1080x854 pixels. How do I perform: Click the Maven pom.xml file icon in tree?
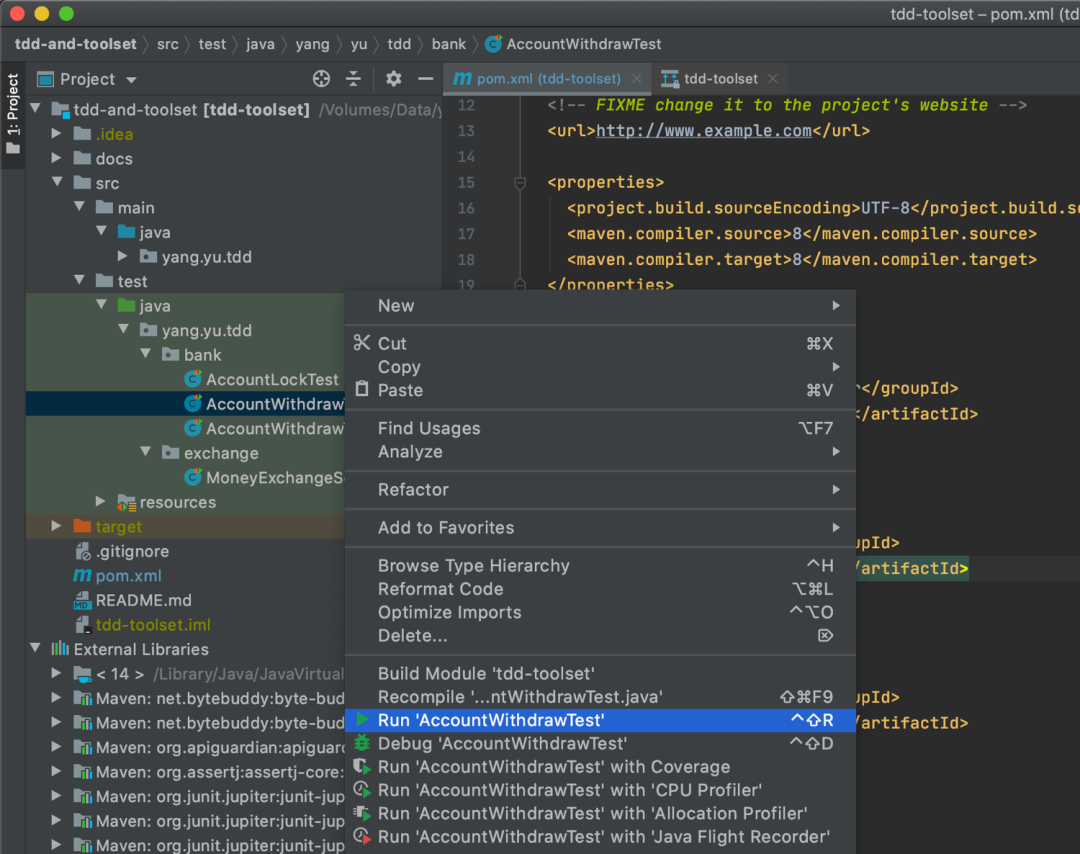[x=82, y=575]
